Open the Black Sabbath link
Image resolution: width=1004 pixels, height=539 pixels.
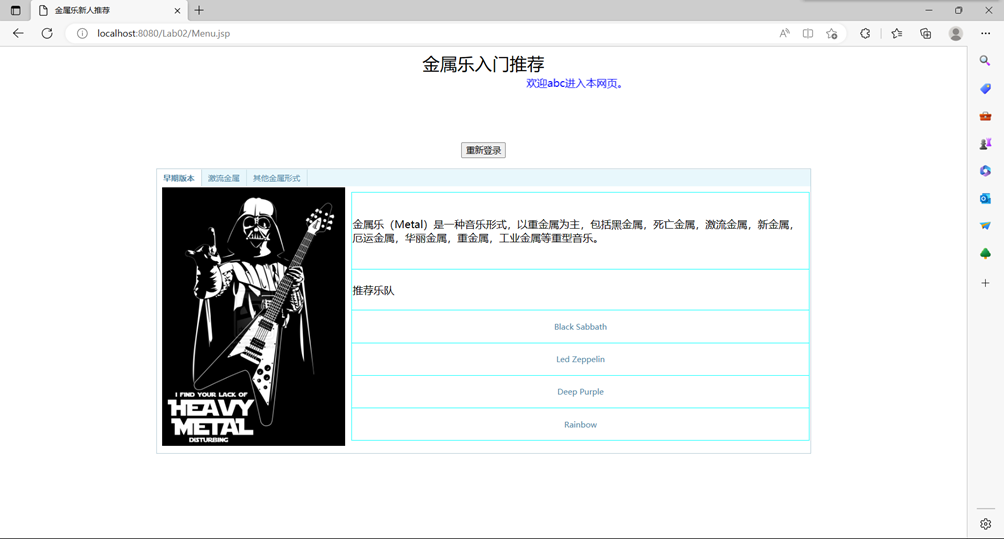[x=580, y=326]
